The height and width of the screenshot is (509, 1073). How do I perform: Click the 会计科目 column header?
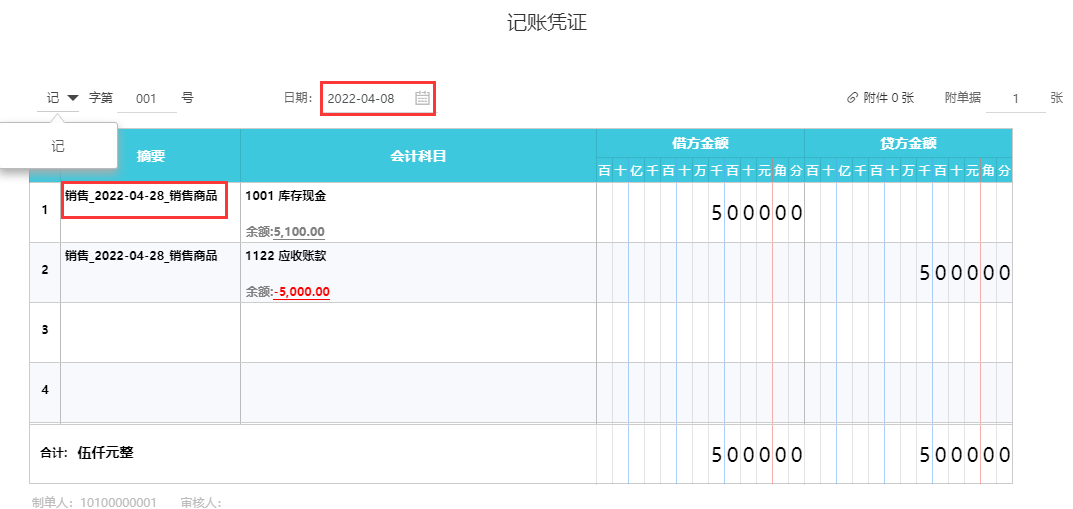click(x=418, y=155)
